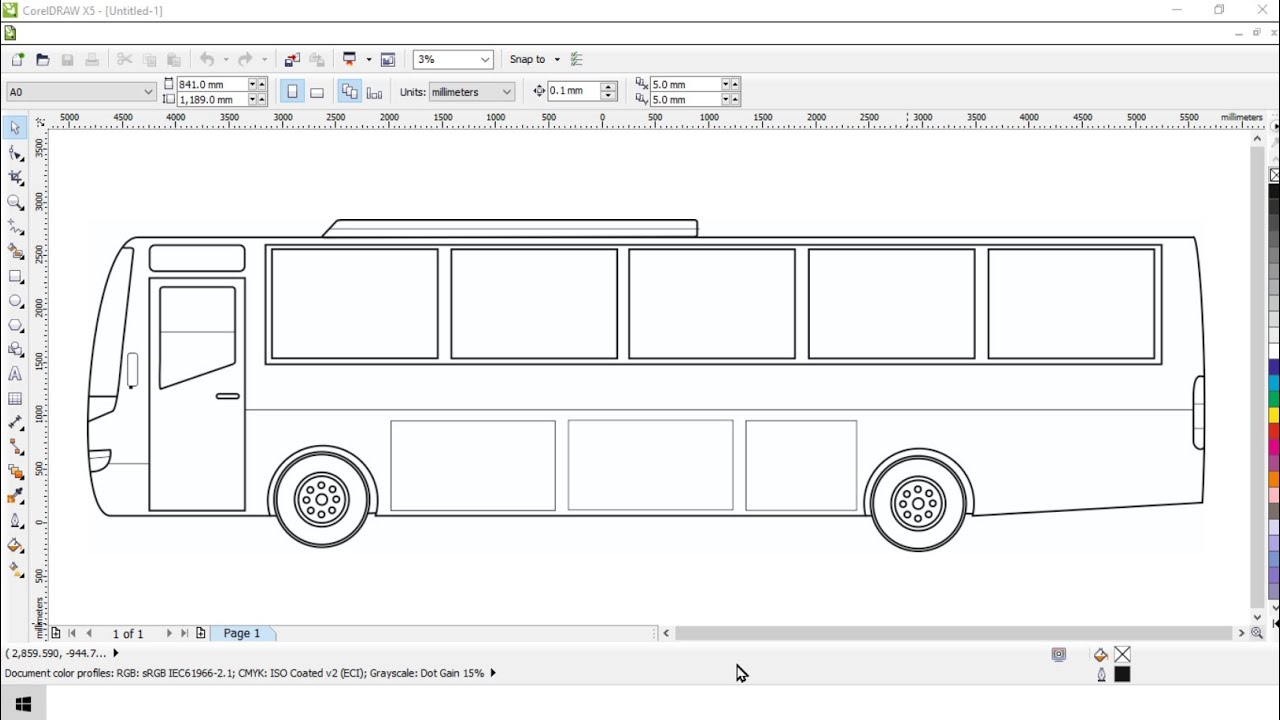Open the zoom level 3% dropdown
1280x720 pixels.
[x=485, y=60]
